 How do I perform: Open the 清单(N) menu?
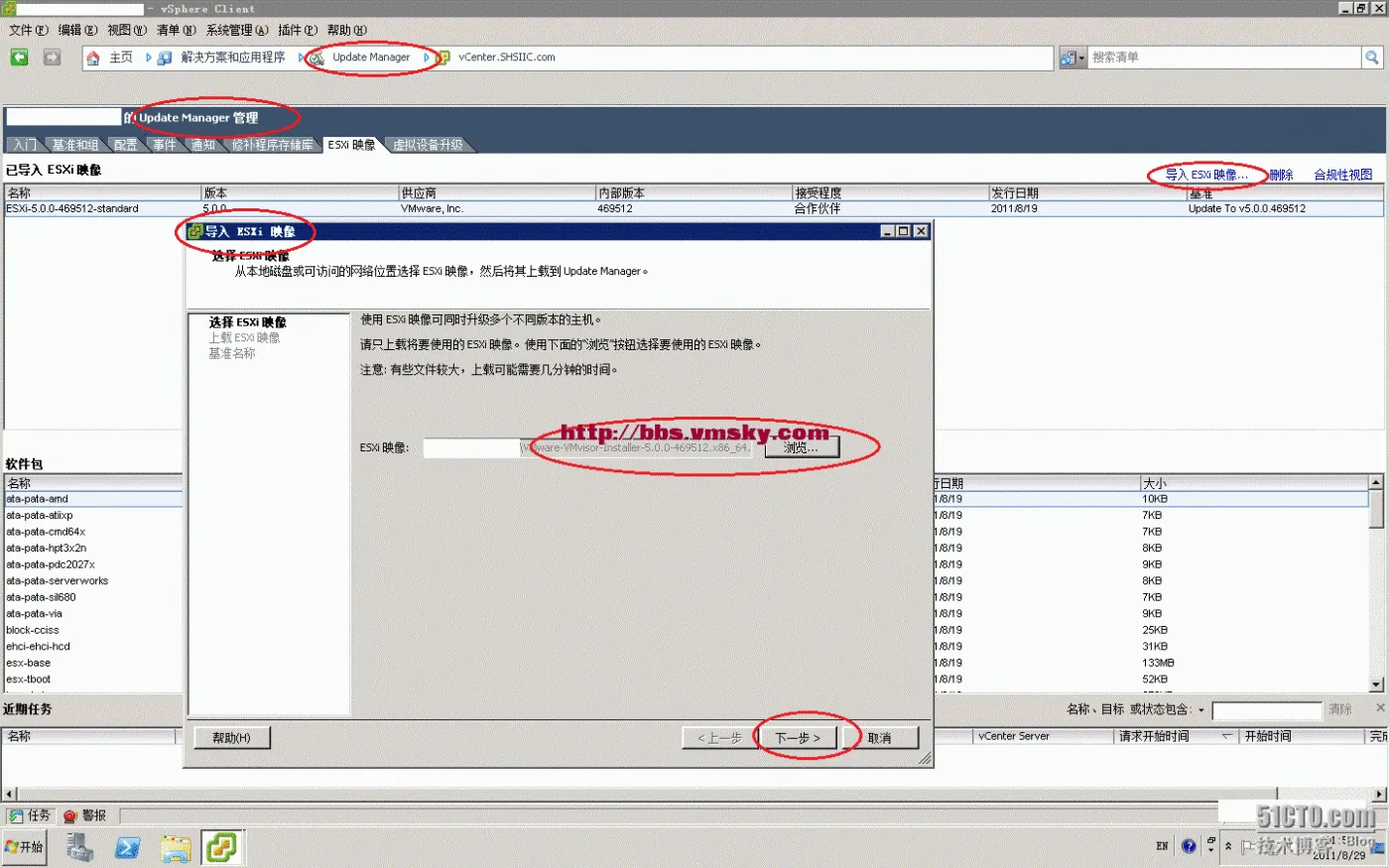(x=176, y=30)
